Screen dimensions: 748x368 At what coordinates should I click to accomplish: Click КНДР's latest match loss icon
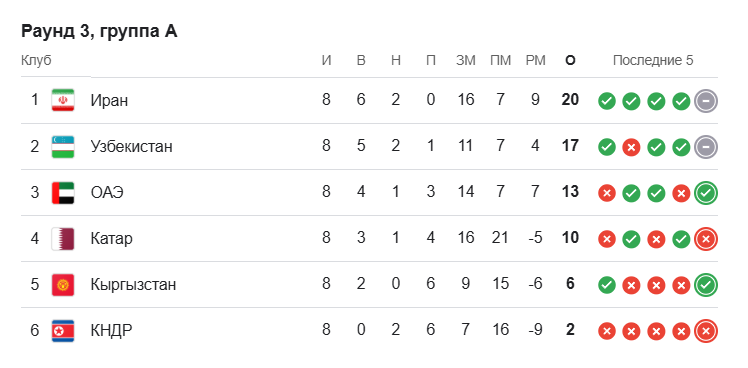pyautogui.click(x=706, y=331)
